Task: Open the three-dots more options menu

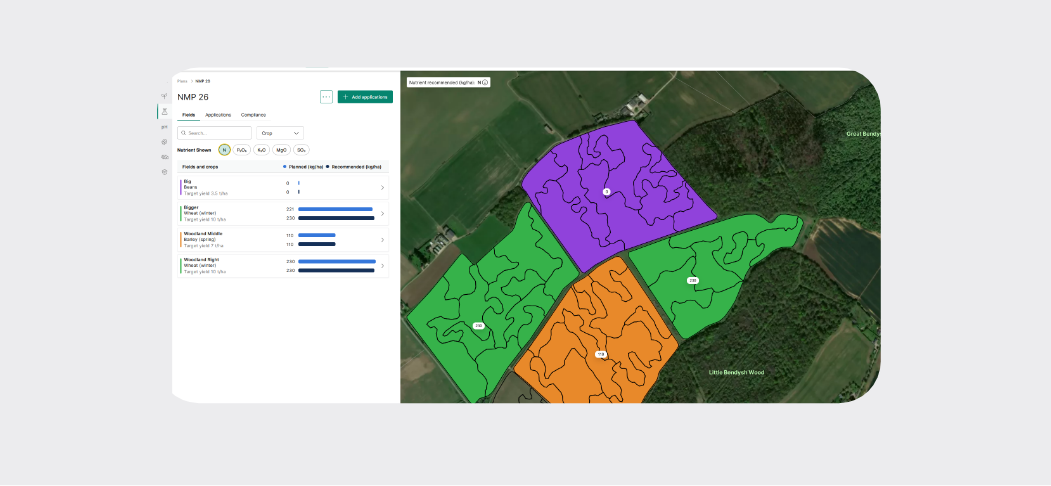Action: (x=326, y=97)
